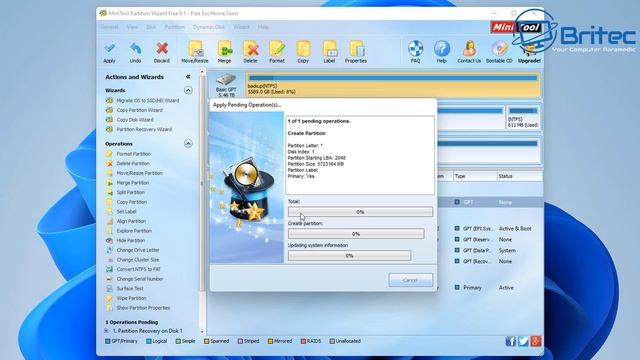Open the Google Plus icon
This screenshot has width=640, height=360.
[536, 341]
